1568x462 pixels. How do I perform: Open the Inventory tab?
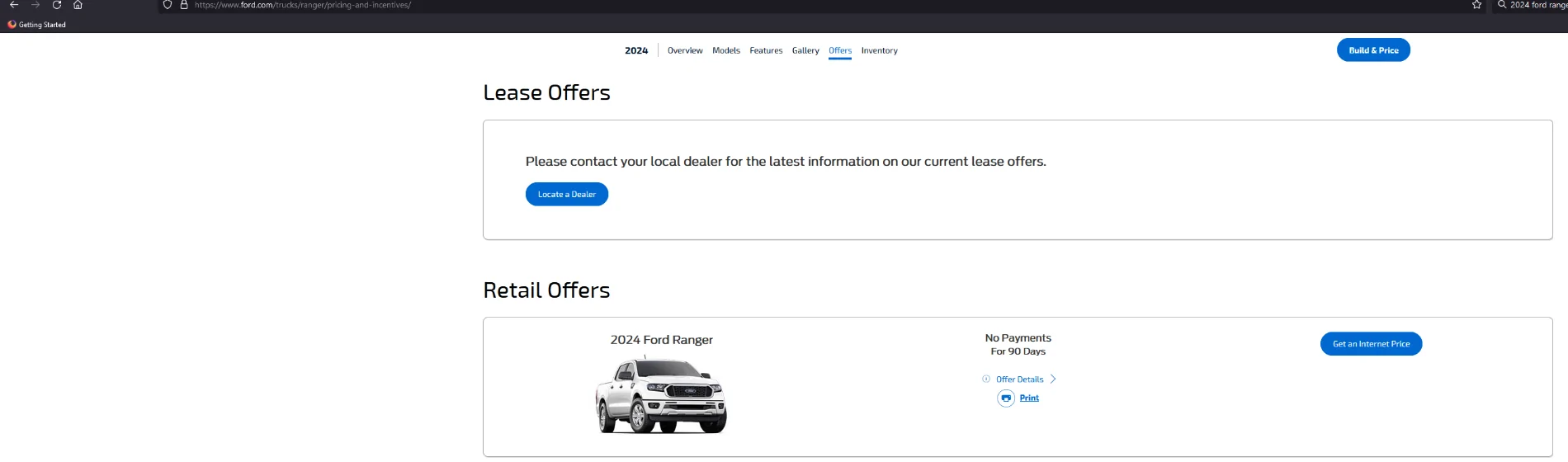pos(880,50)
